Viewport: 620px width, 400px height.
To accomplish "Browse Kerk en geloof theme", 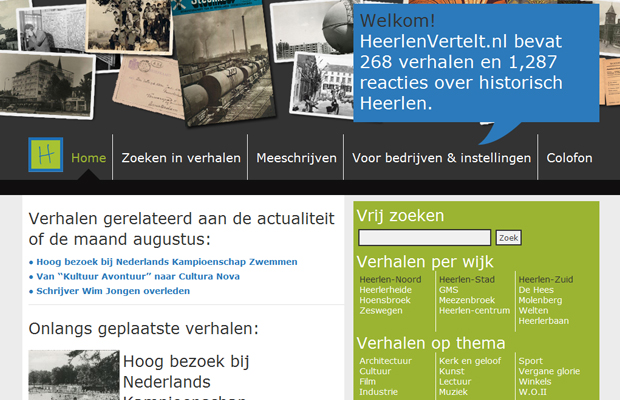I will point(470,361).
